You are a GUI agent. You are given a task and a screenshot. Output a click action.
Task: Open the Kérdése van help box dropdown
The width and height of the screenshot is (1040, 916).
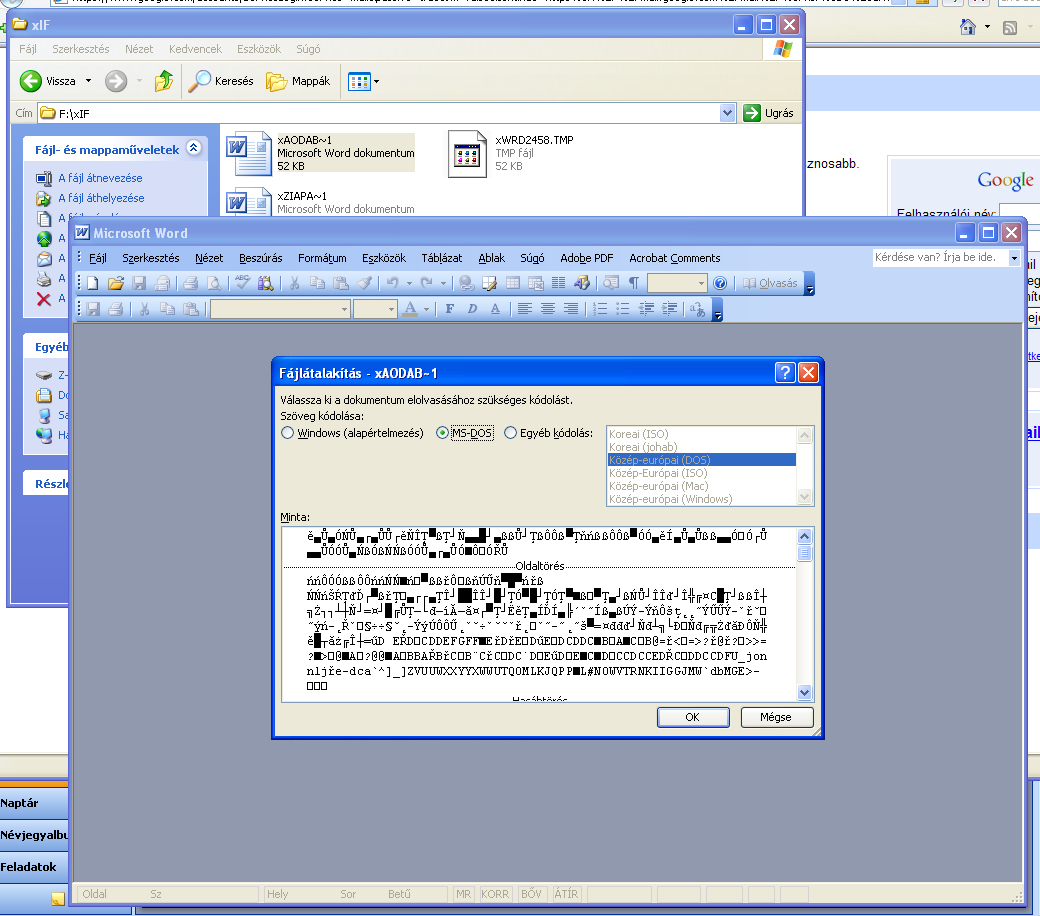click(x=1013, y=258)
